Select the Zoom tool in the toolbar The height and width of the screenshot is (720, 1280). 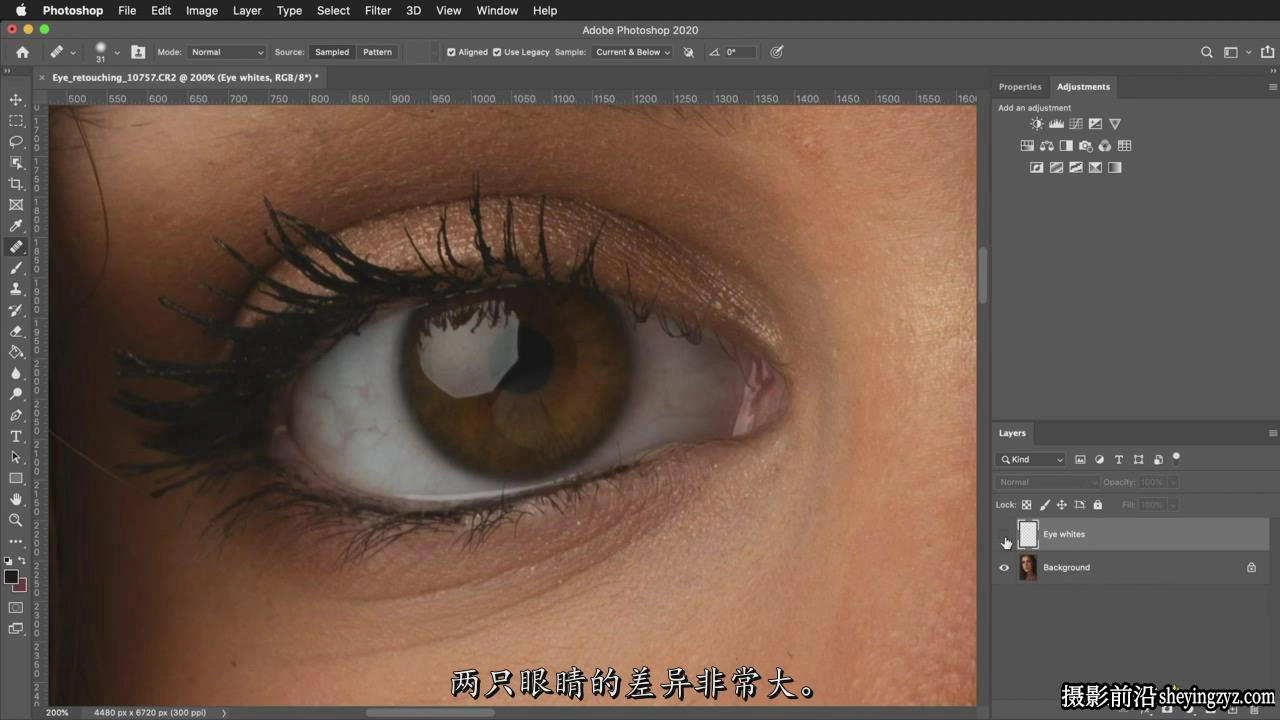pos(16,520)
